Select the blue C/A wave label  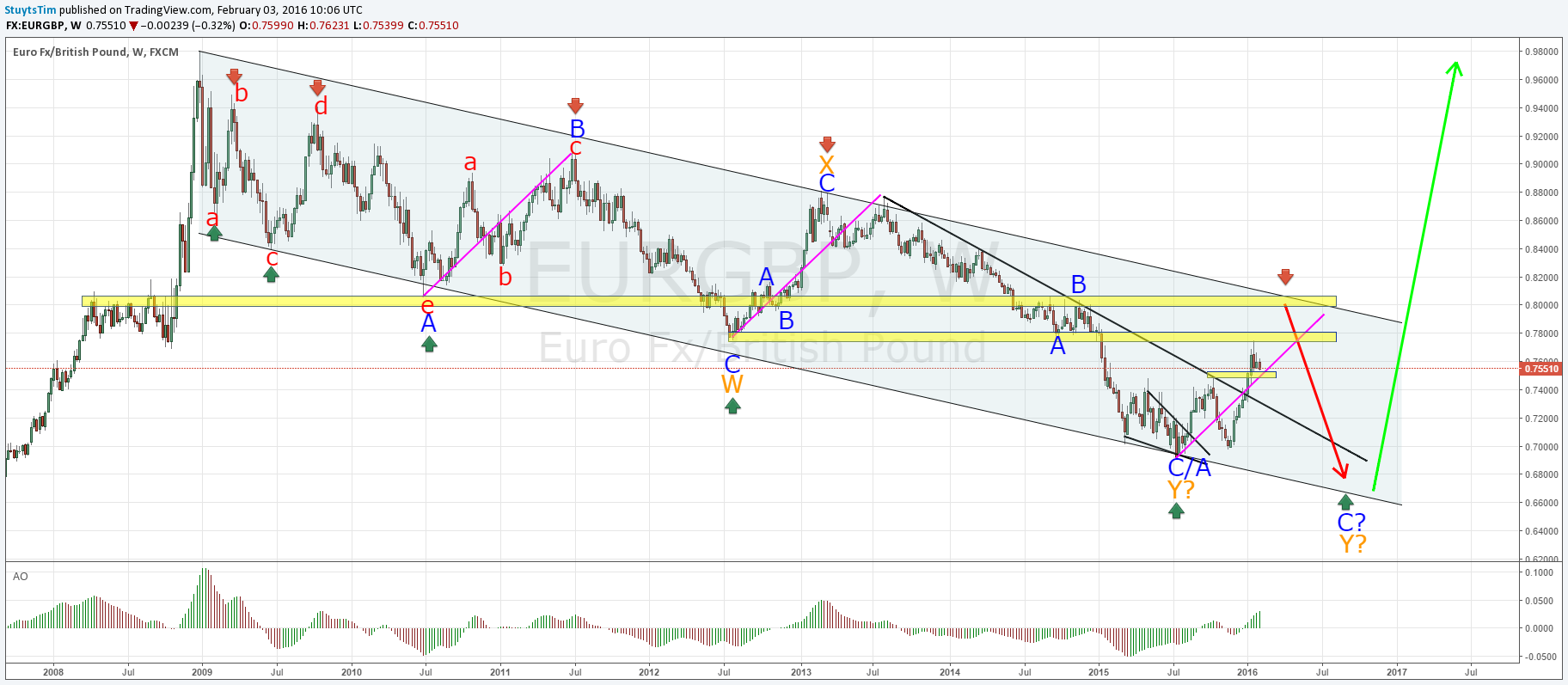click(x=1190, y=468)
